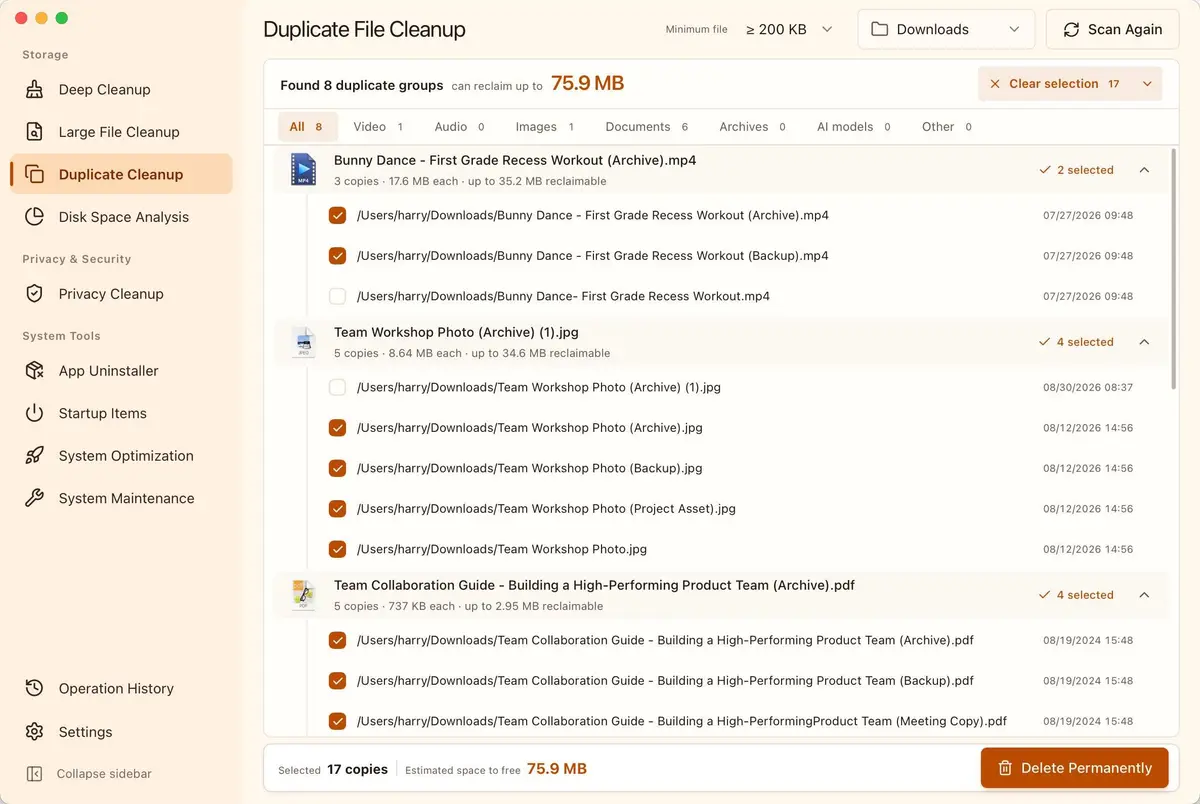Click the Settings gear icon

click(35, 732)
